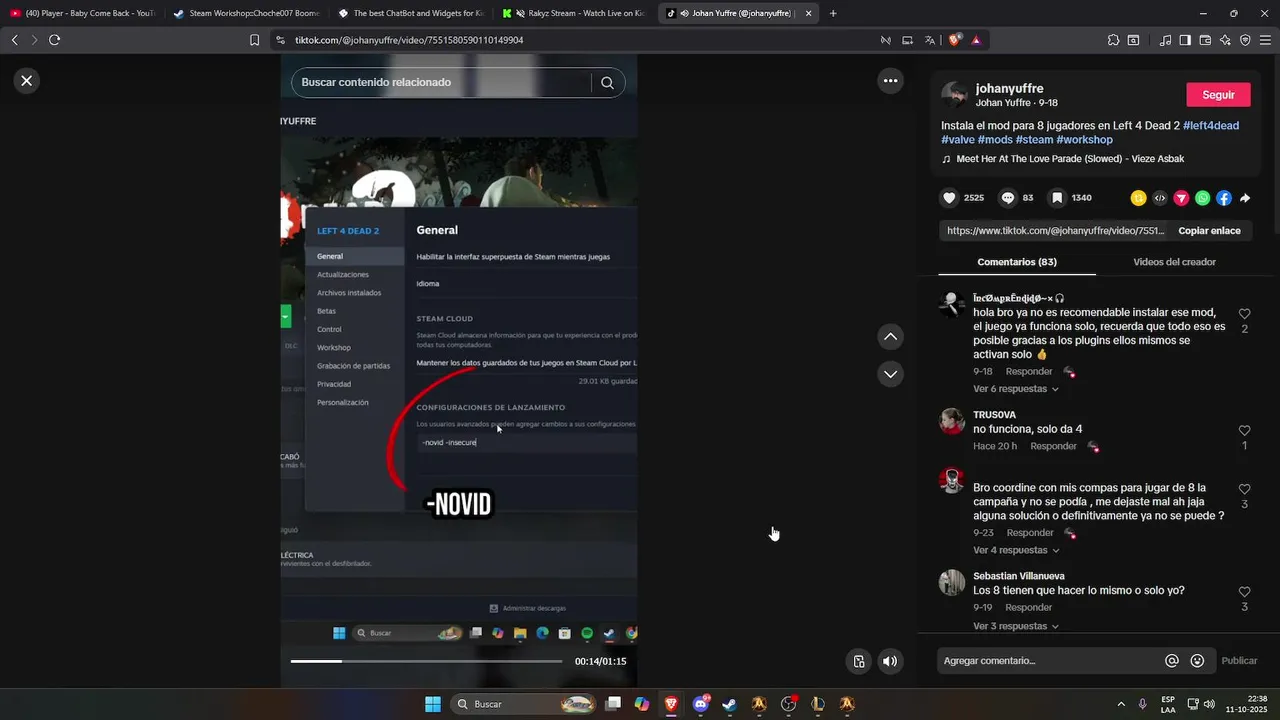Click the yellow repost icon
Viewport: 1280px width, 720px height.
(1138, 198)
